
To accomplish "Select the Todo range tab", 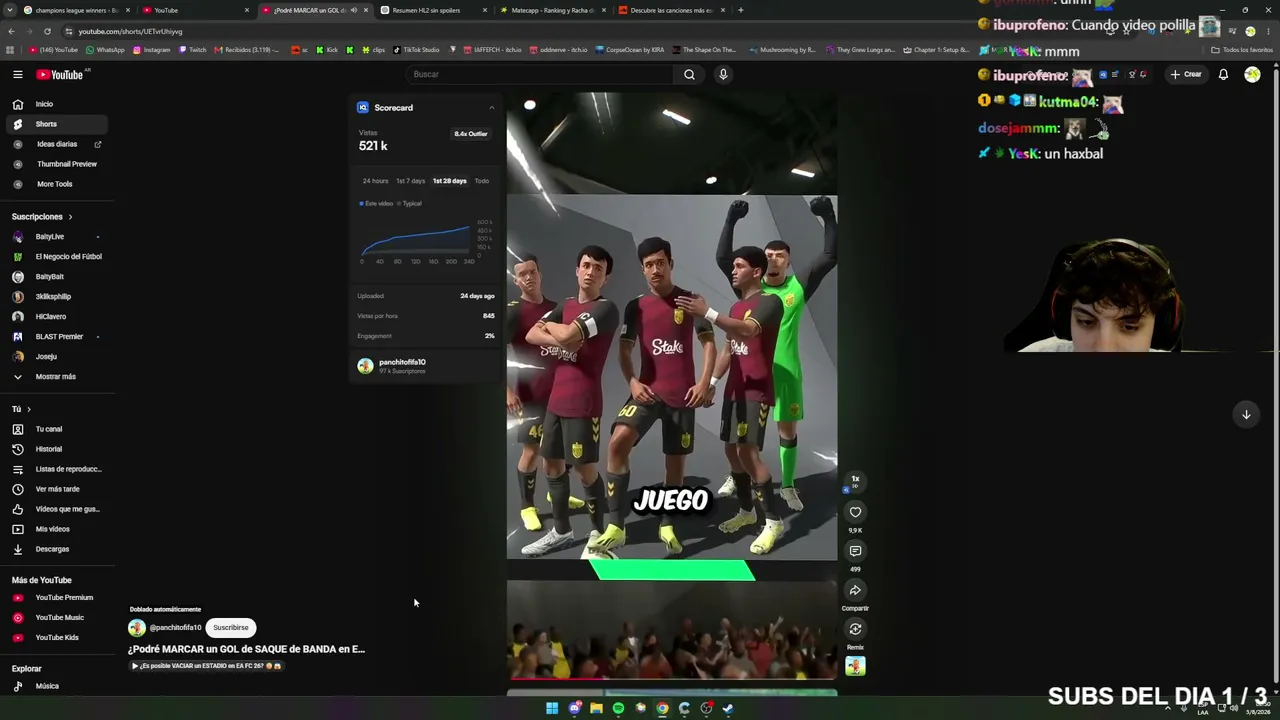I will pos(482,181).
